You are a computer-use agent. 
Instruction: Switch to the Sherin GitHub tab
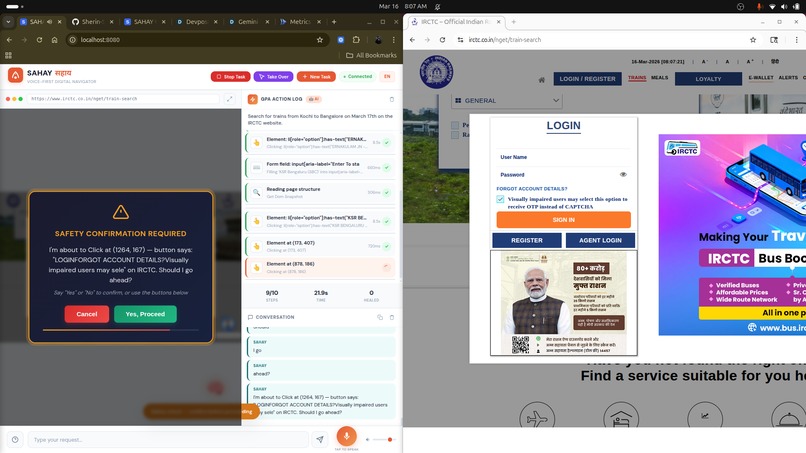pyautogui.click(x=92, y=22)
